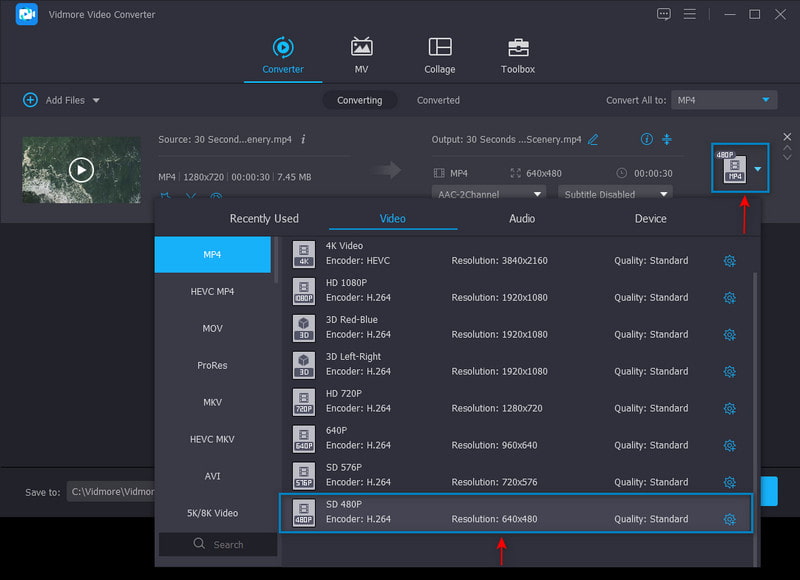Switch to the Converting list
This screenshot has width=800, height=580.
(359, 100)
